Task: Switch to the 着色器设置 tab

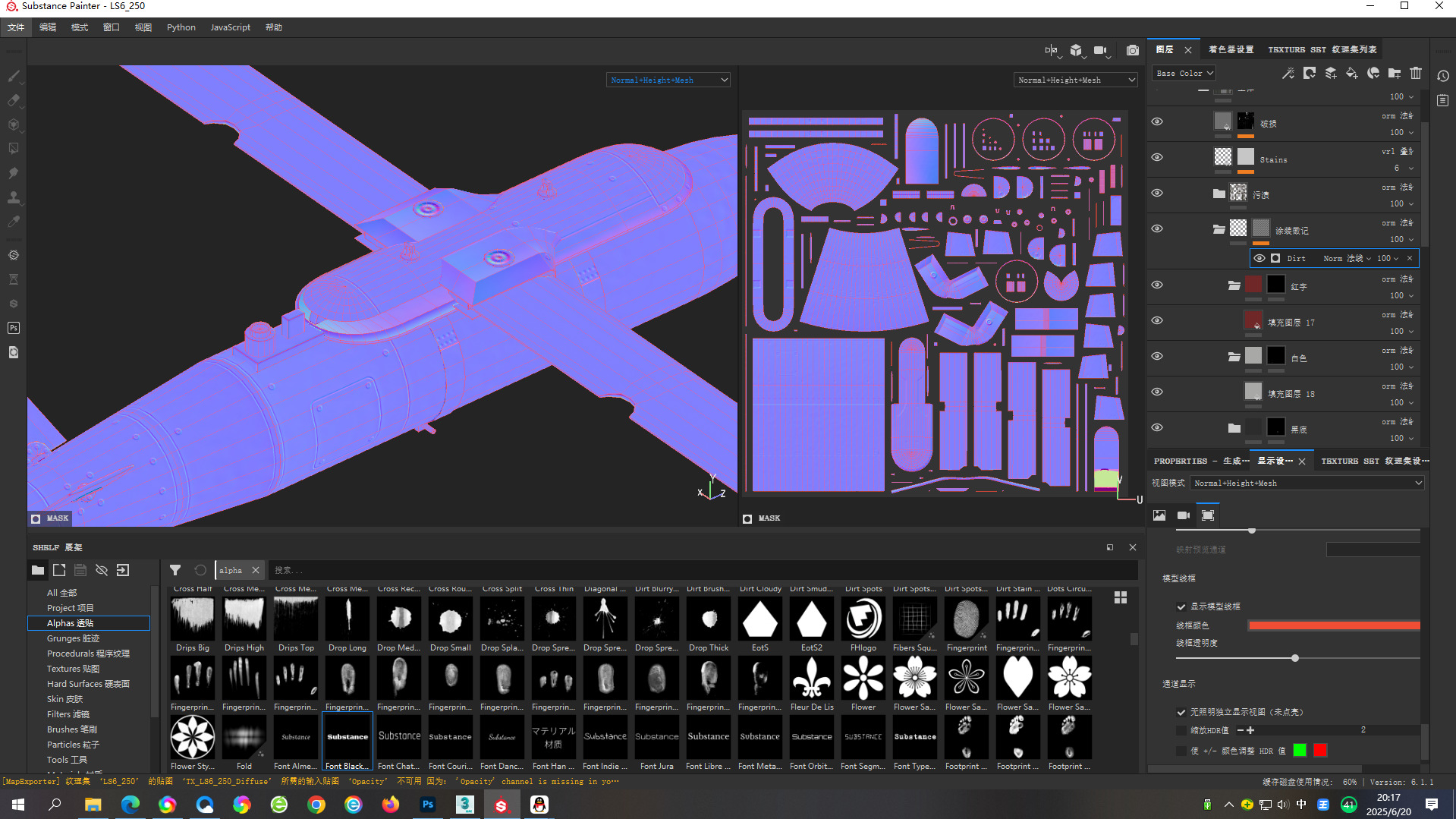Action: pos(1231,49)
